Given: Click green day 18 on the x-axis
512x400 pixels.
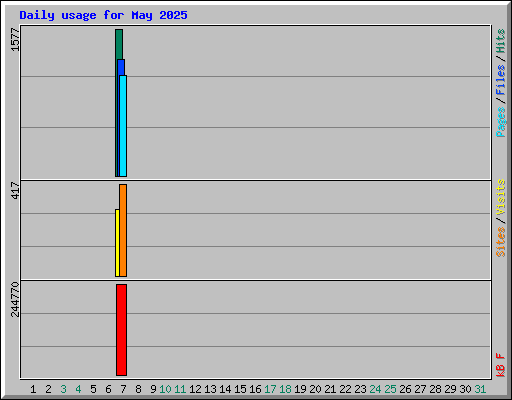Looking at the screenshot, I should click(285, 389).
